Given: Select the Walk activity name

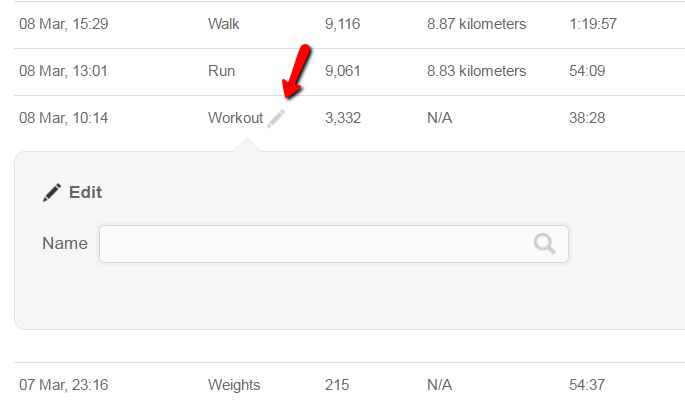Looking at the screenshot, I should click(224, 24).
